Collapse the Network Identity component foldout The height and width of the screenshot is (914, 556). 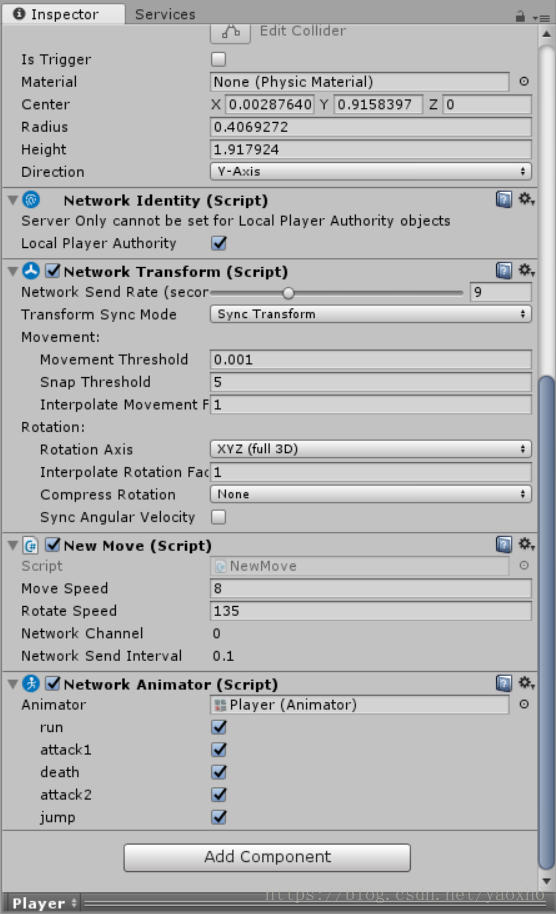tap(13, 200)
